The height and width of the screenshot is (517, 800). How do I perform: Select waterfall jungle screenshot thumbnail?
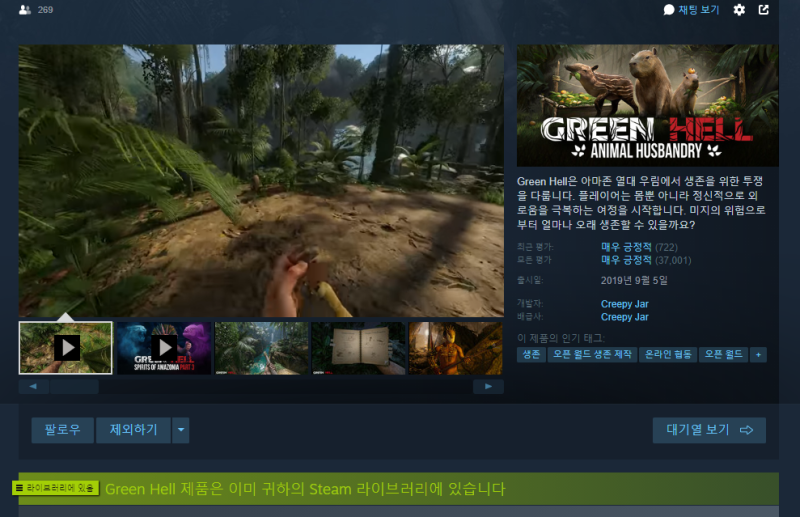tap(261, 348)
